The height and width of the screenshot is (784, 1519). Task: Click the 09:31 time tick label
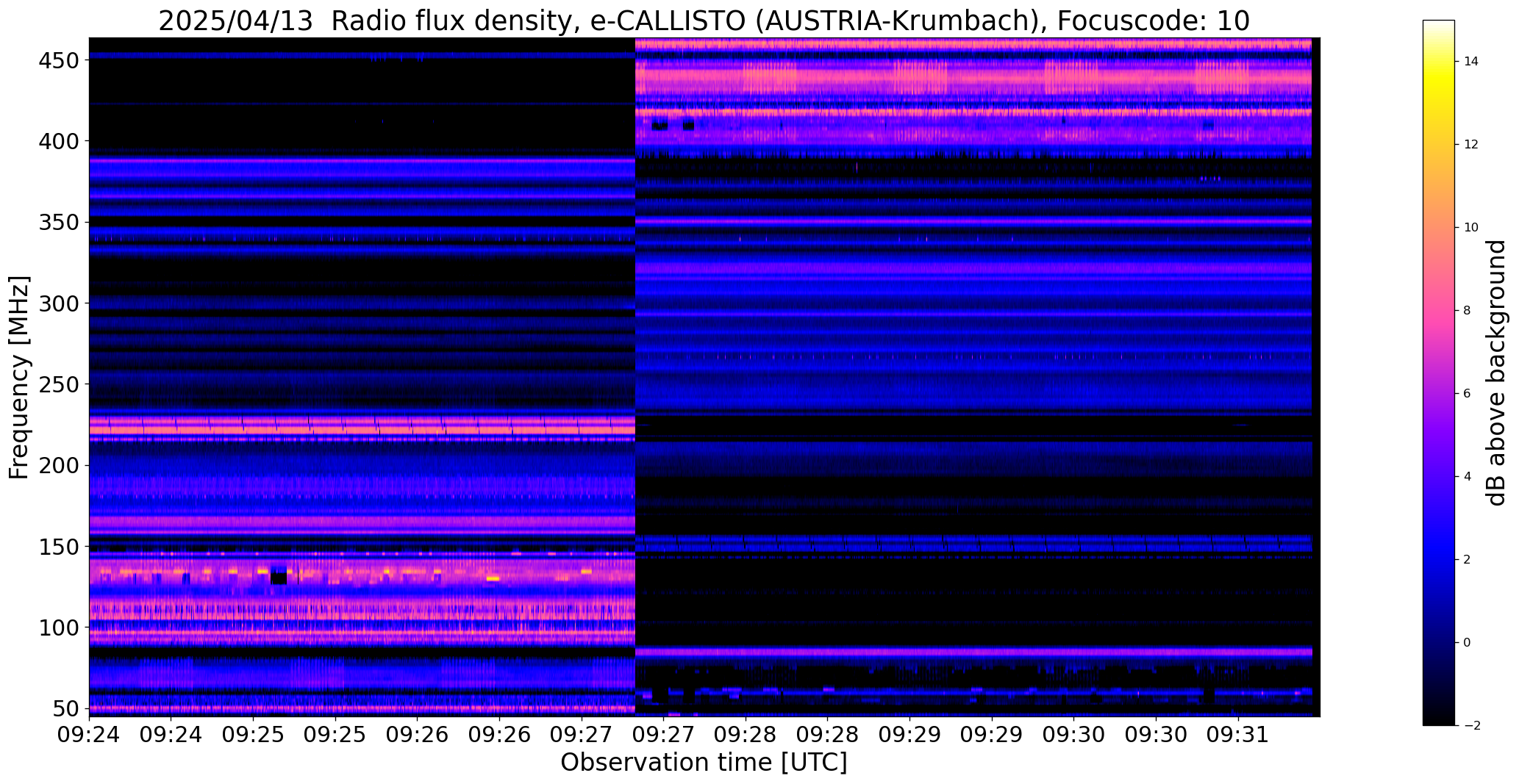coord(1238,735)
